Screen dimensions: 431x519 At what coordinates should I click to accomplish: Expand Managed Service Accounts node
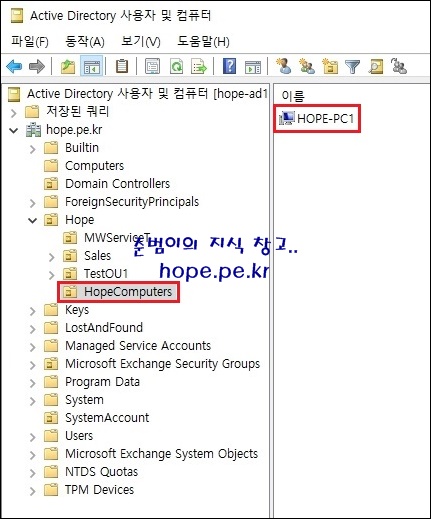pos(32,347)
